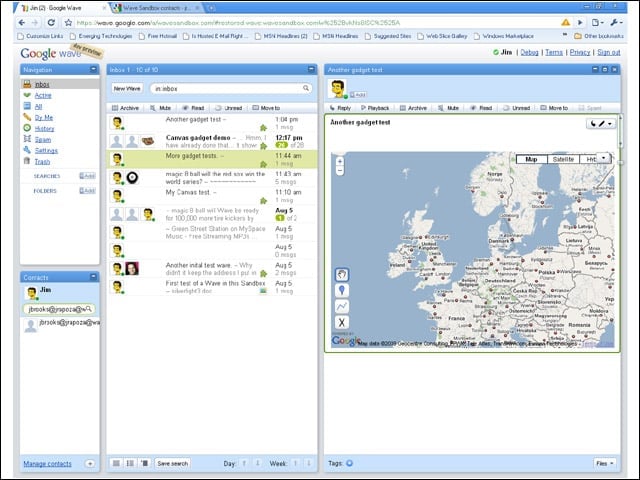Click the New Wave button
The height and width of the screenshot is (480, 640).
[x=127, y=88]
